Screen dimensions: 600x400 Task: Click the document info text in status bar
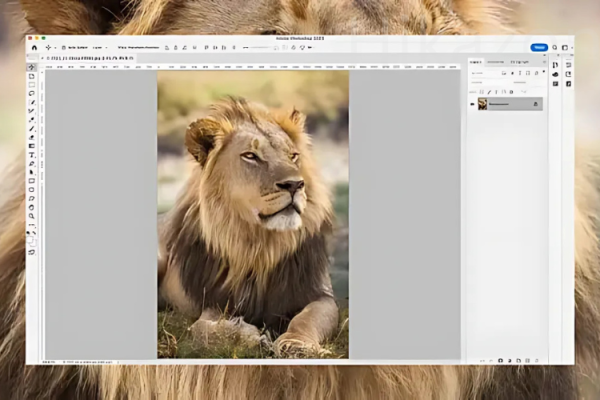click(x=89, y=361)
